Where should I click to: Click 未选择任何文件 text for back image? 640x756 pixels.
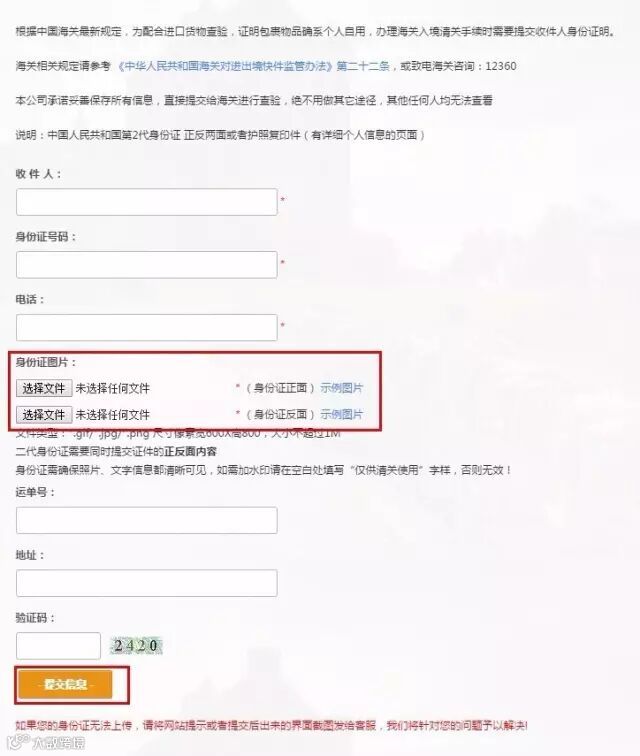tap(113, 415)
